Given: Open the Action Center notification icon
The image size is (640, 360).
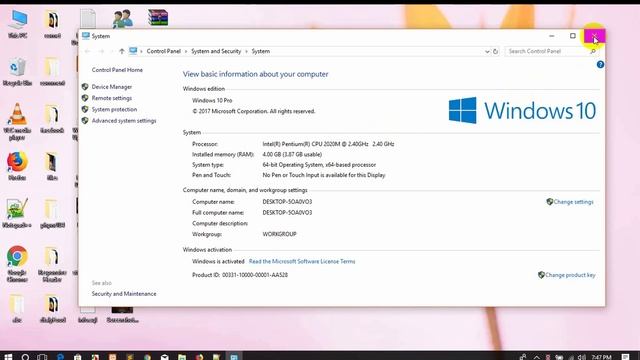Looking at the screenshot, I should pos(625,357).
